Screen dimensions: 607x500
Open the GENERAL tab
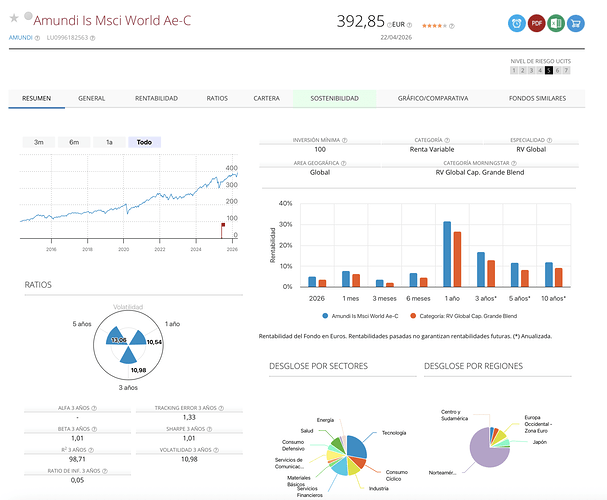91,98
